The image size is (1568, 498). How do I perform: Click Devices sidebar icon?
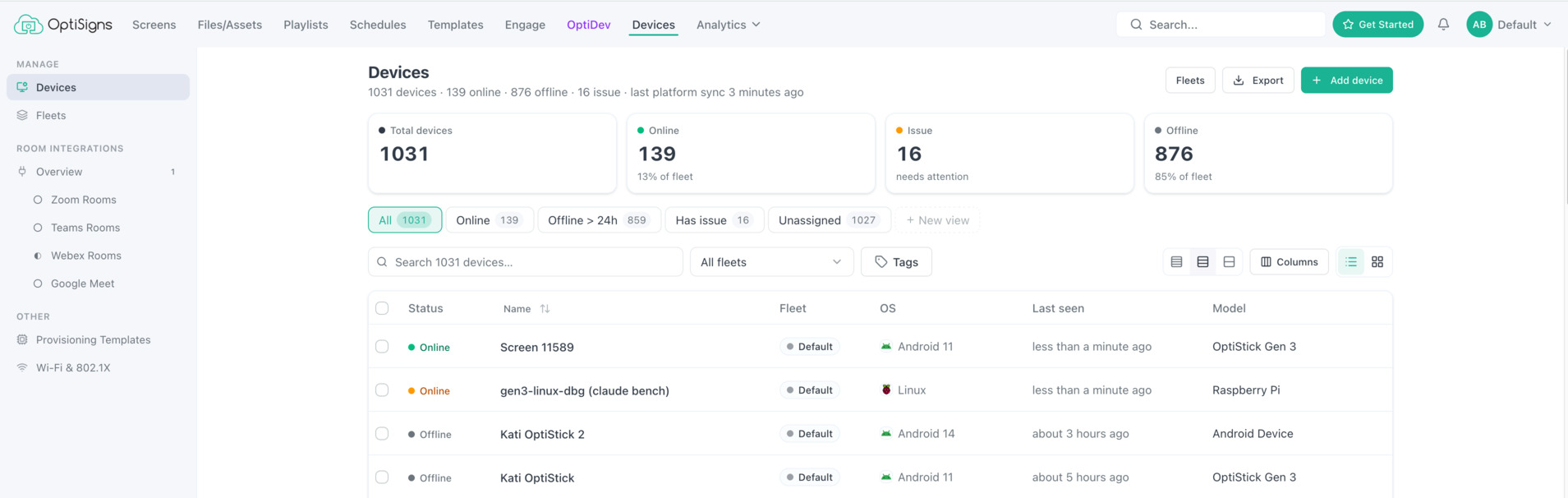click(22, 87)
